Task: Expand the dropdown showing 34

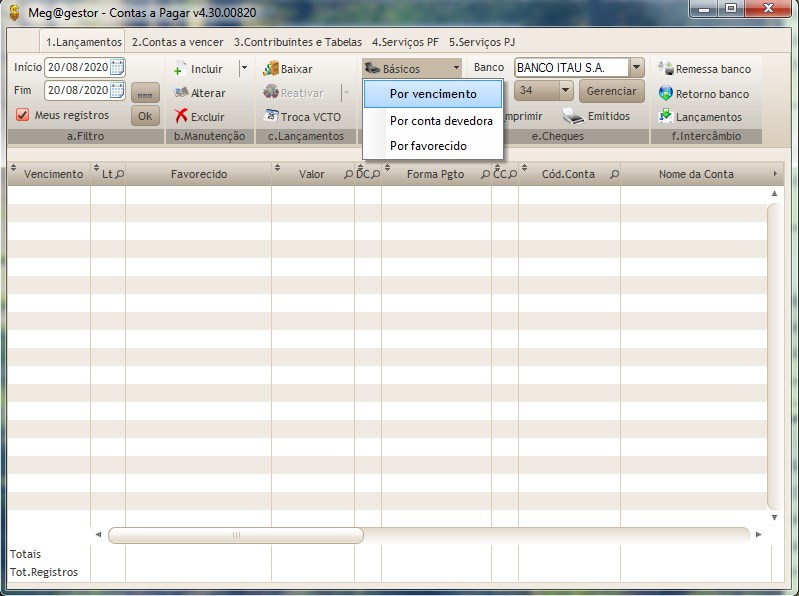Action: point(566,90)
